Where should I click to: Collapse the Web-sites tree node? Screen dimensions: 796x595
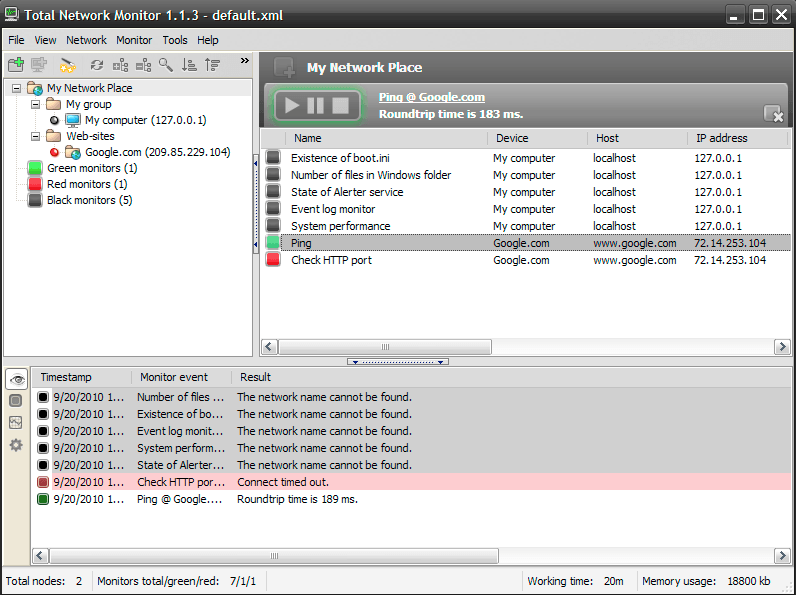click(35, 136)
